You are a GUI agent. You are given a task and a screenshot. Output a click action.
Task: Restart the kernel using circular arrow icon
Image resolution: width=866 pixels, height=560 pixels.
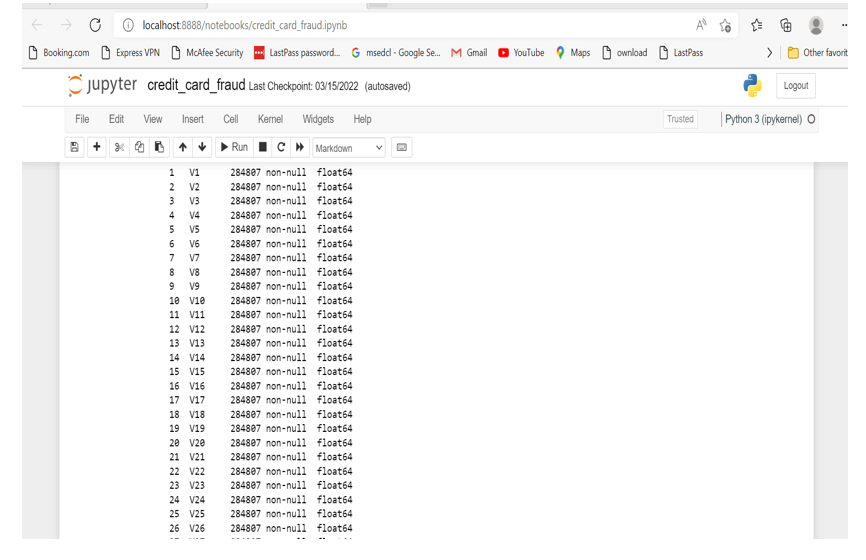coord(281,147)
